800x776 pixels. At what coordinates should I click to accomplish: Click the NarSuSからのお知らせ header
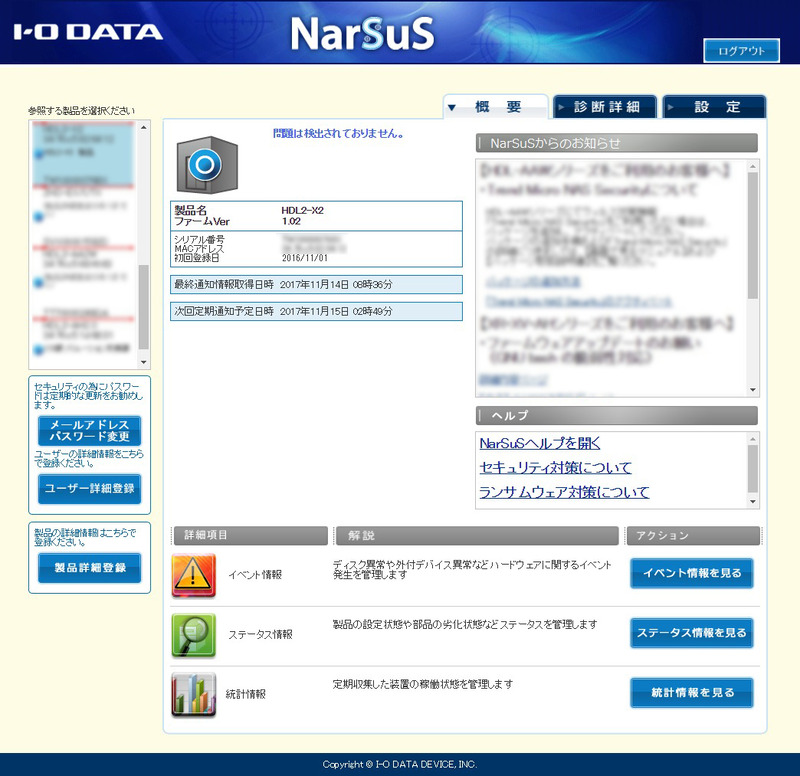(616, 143)
